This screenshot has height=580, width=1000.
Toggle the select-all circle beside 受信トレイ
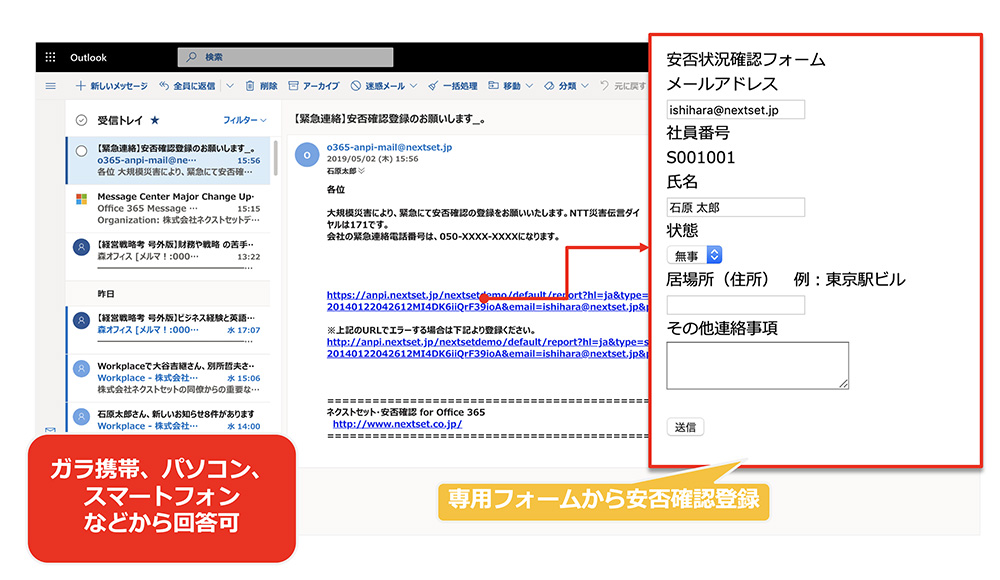(81, 120)
